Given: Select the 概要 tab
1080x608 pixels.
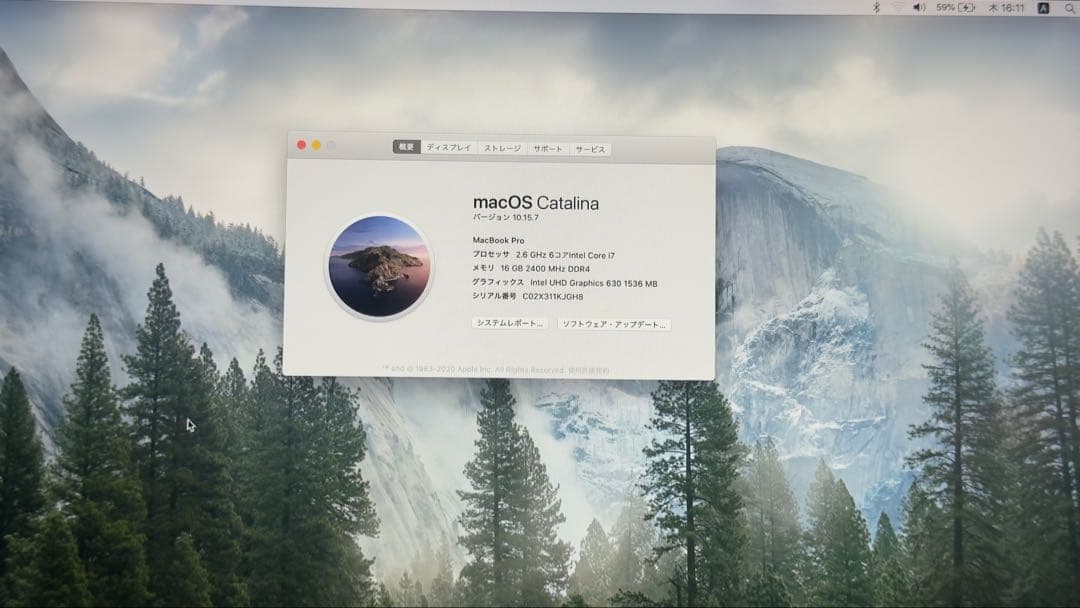Looking at the screenshot, I should point(406,147).
